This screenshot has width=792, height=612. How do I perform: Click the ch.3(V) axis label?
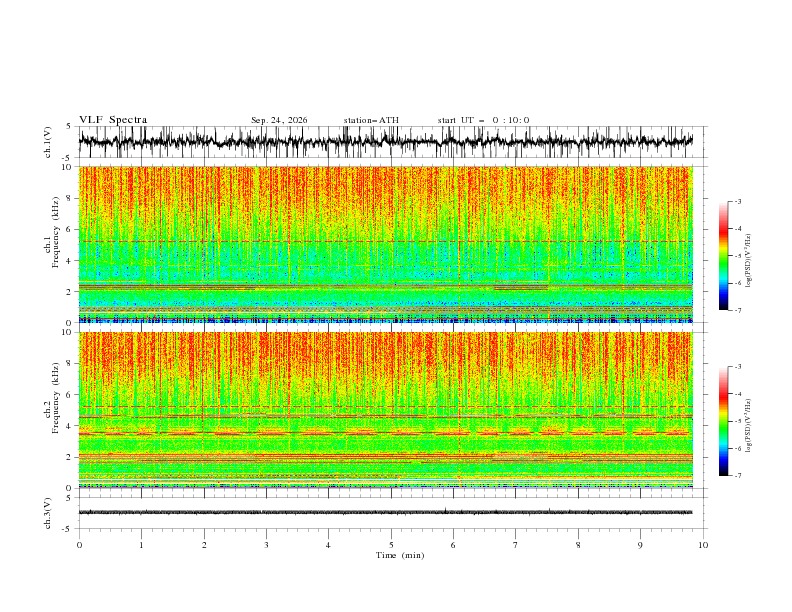[48, 513]
